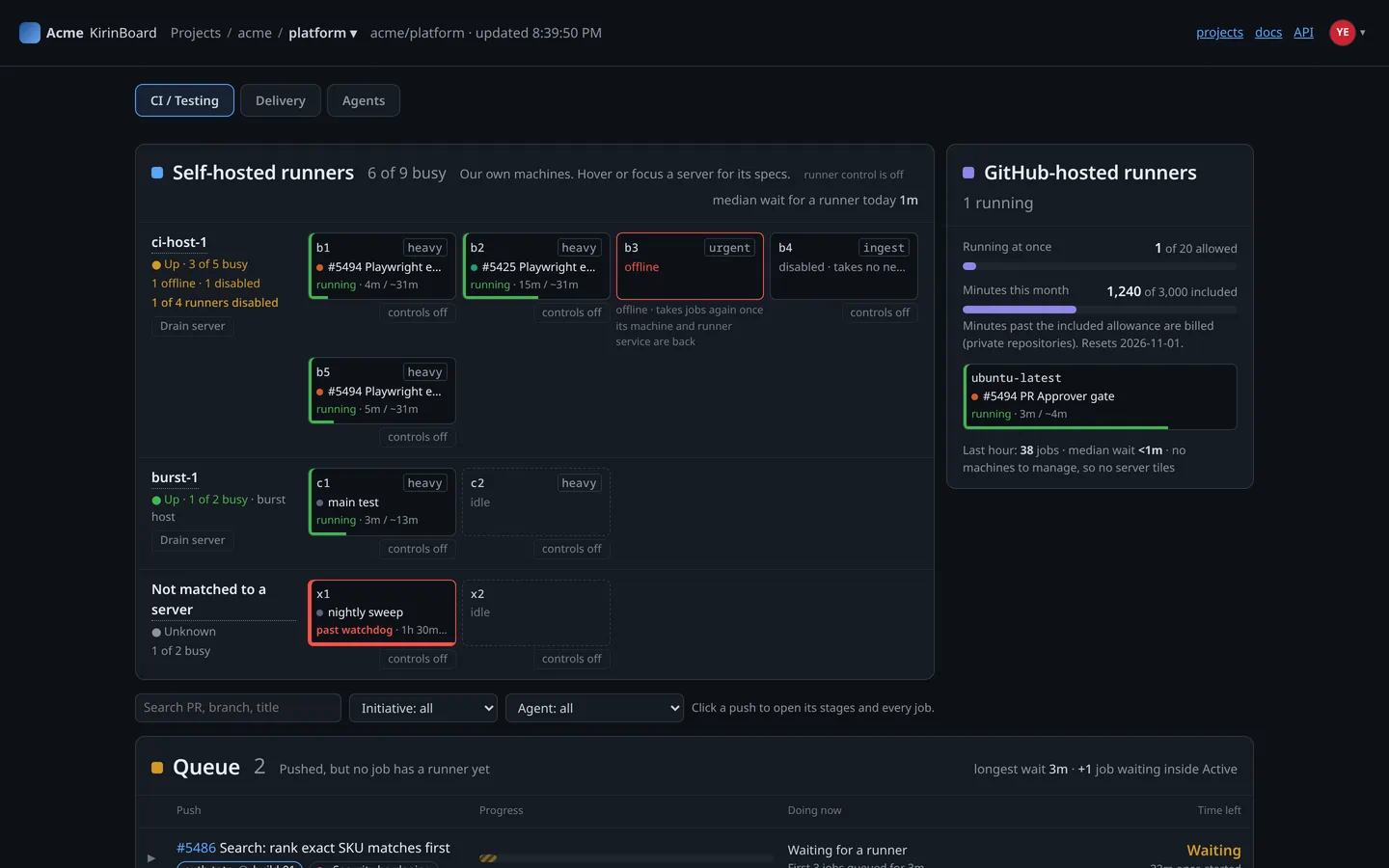
Task: Open the YE user avatar menu
Action: click(1342, 33)
